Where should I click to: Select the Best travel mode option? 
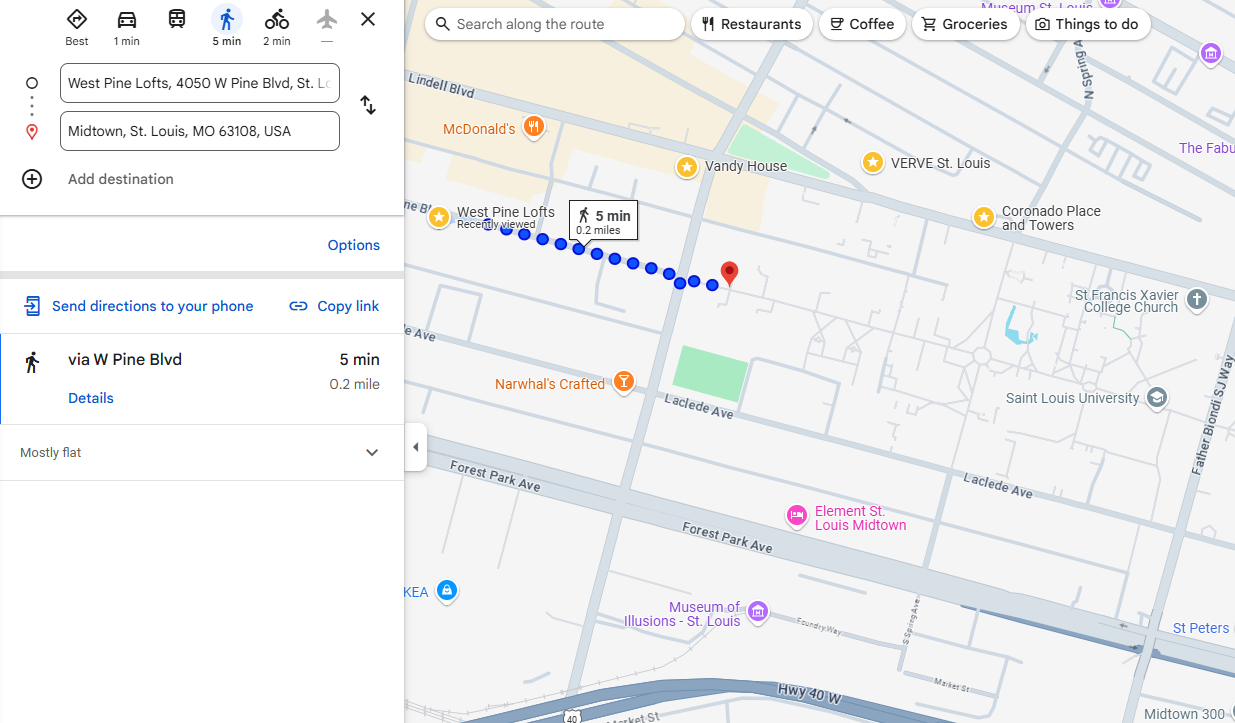coord(77,20)
